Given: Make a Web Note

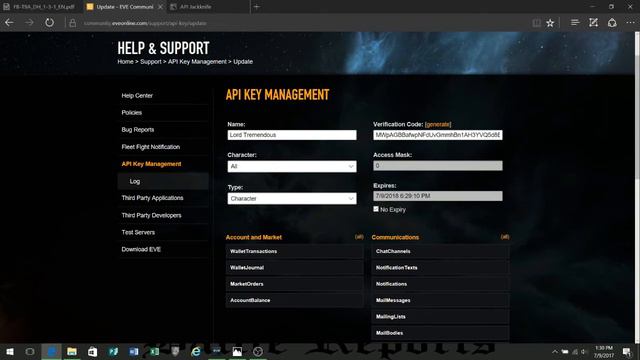Looking at the screenshot, I should point(593,23).
